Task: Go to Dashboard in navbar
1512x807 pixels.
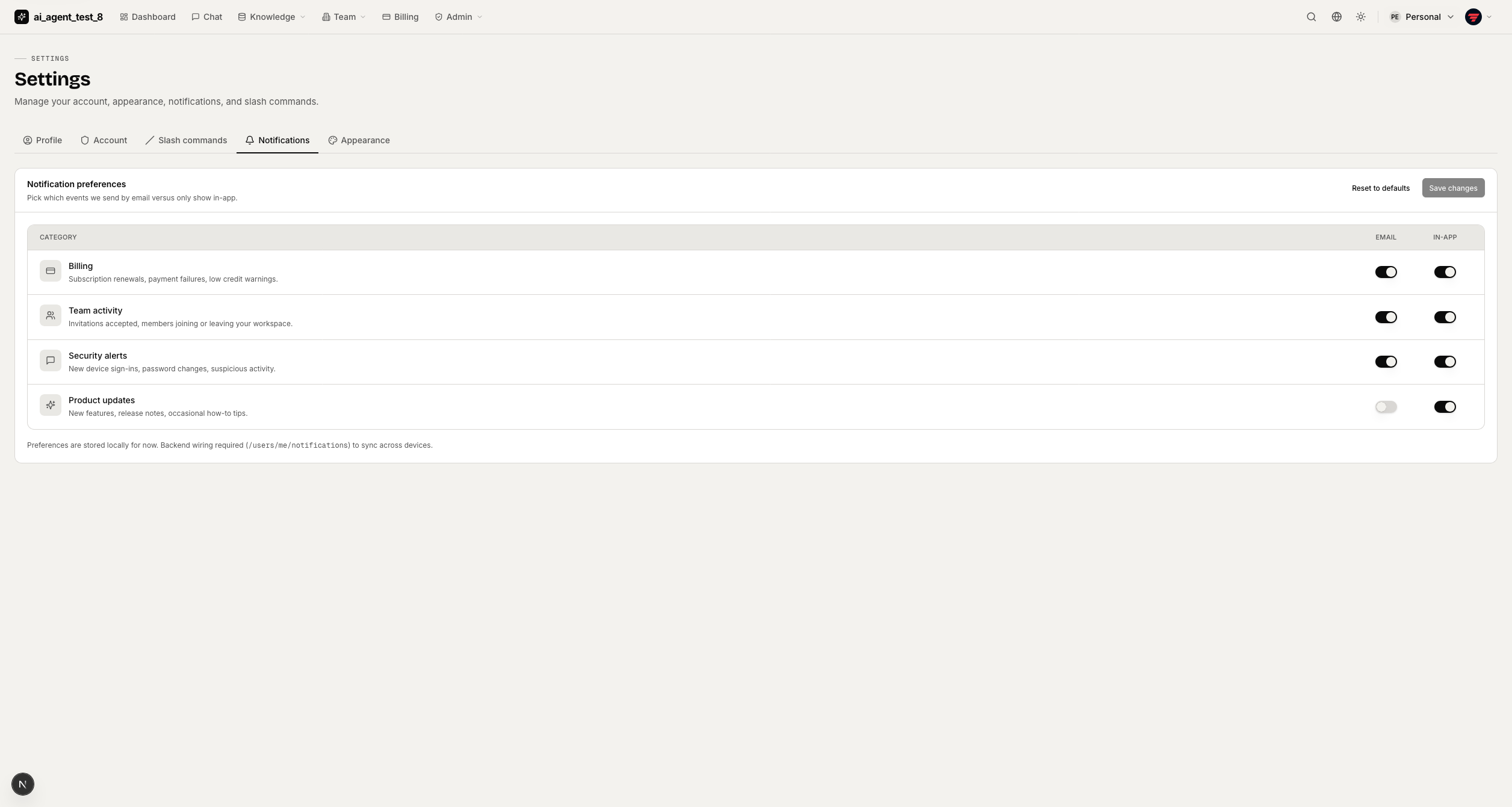Action: coord(147,17)
